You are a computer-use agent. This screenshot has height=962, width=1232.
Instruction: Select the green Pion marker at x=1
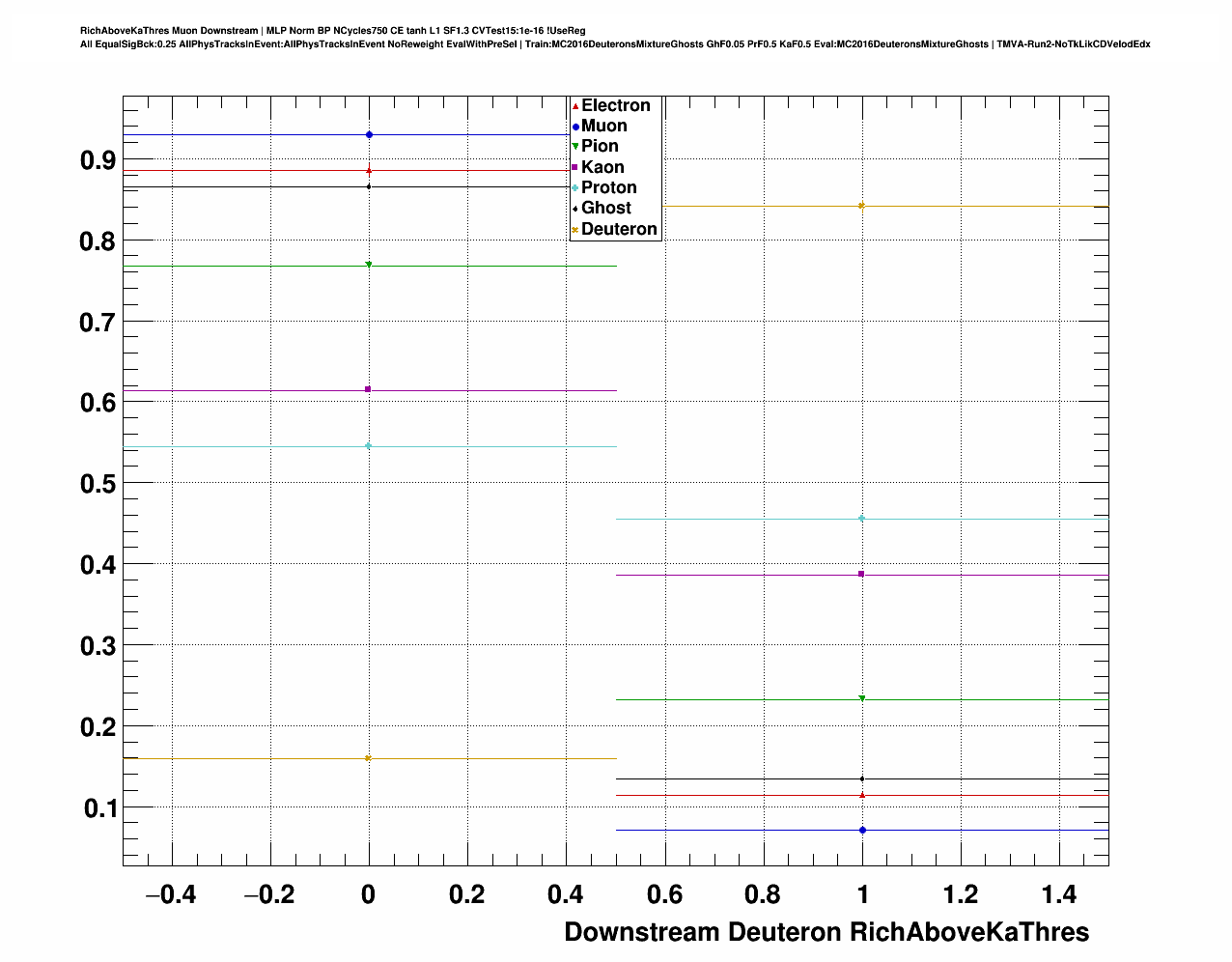click(861, 698)
